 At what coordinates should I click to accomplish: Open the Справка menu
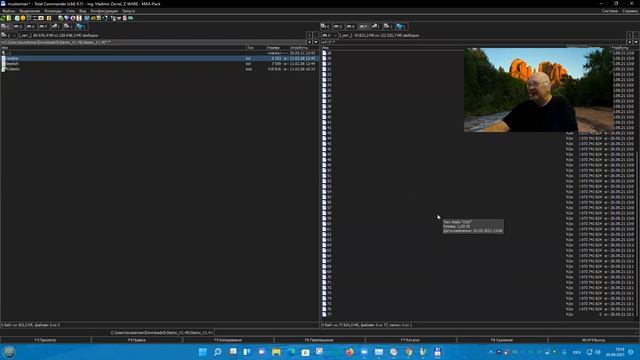click(630, 11)
